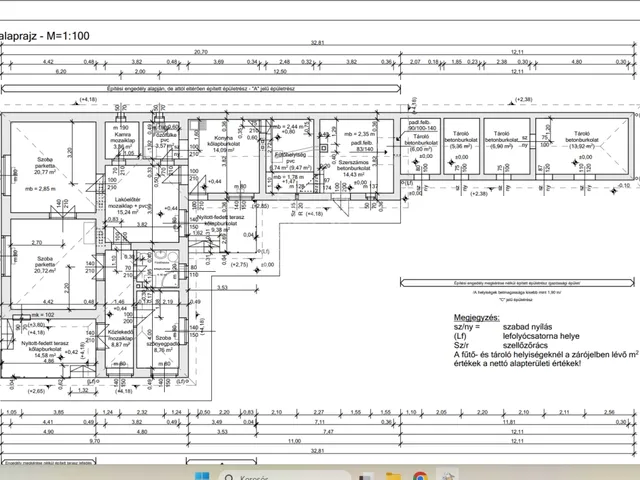The image size is (640, 480).
Task: Click the 'mb = 2,85 m' ceiling height text
Action: tap(40, 189)
